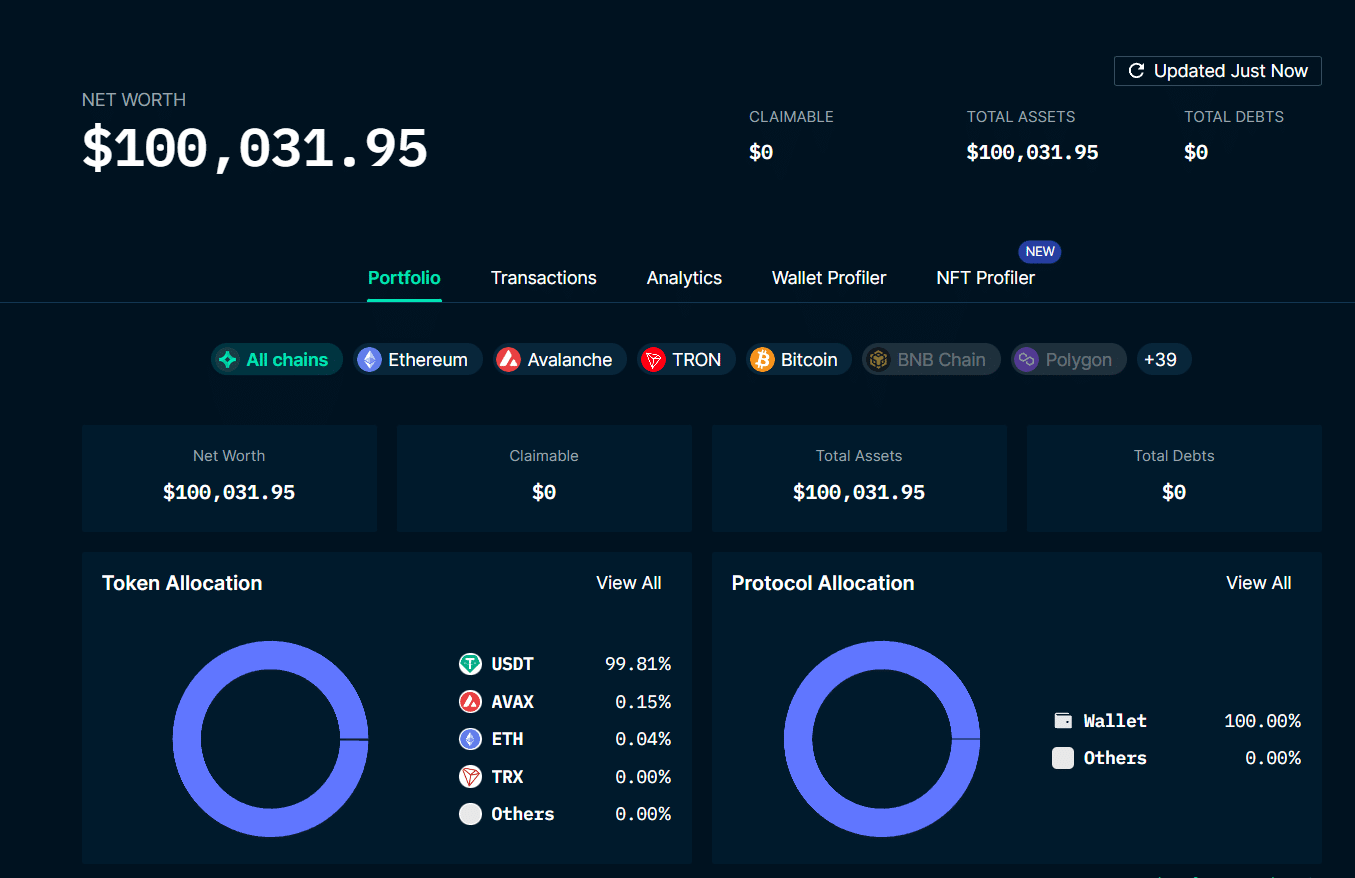Viewport: 1355px width, 878px height.
Task: Open the Analytics tab
Action: pos(684,278)
